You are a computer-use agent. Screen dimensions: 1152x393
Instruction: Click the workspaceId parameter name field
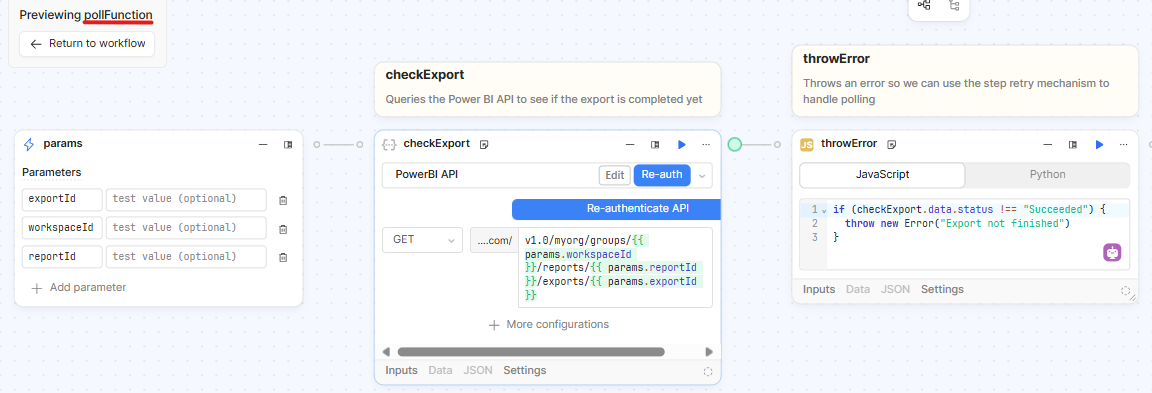click(62, 228)
